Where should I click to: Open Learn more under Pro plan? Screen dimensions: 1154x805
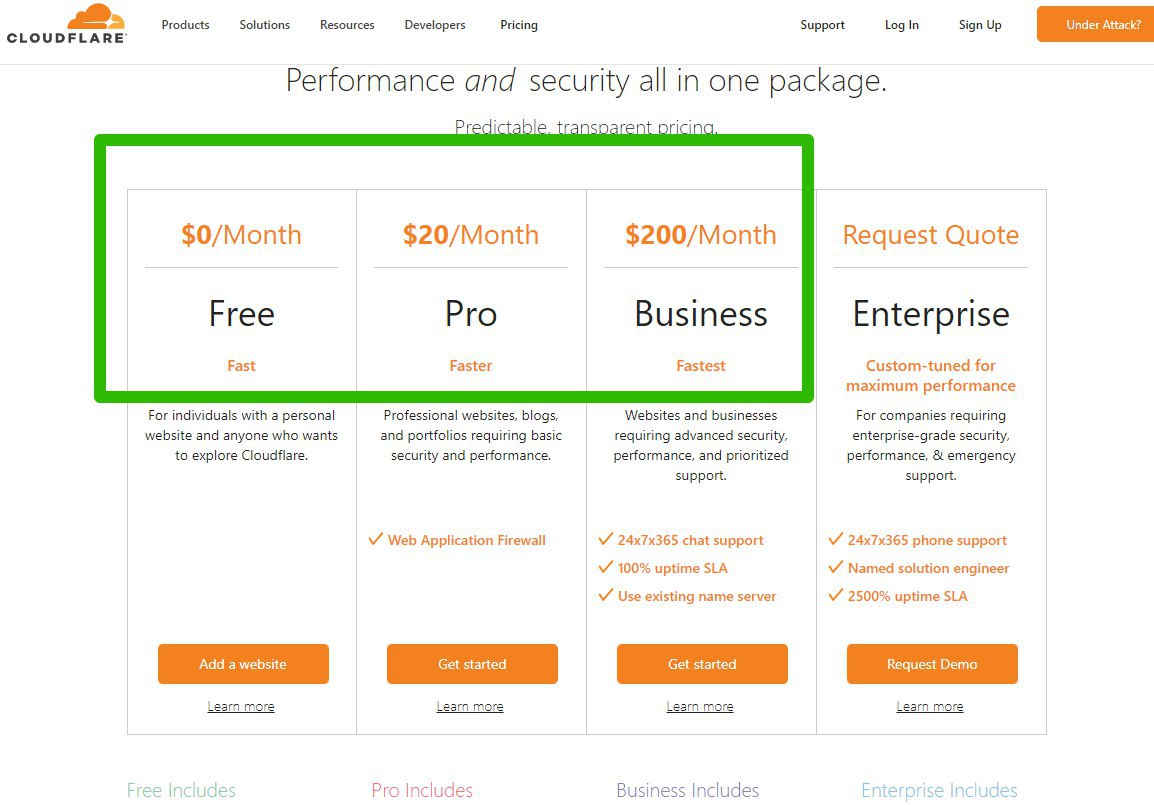tap(470, 706)
